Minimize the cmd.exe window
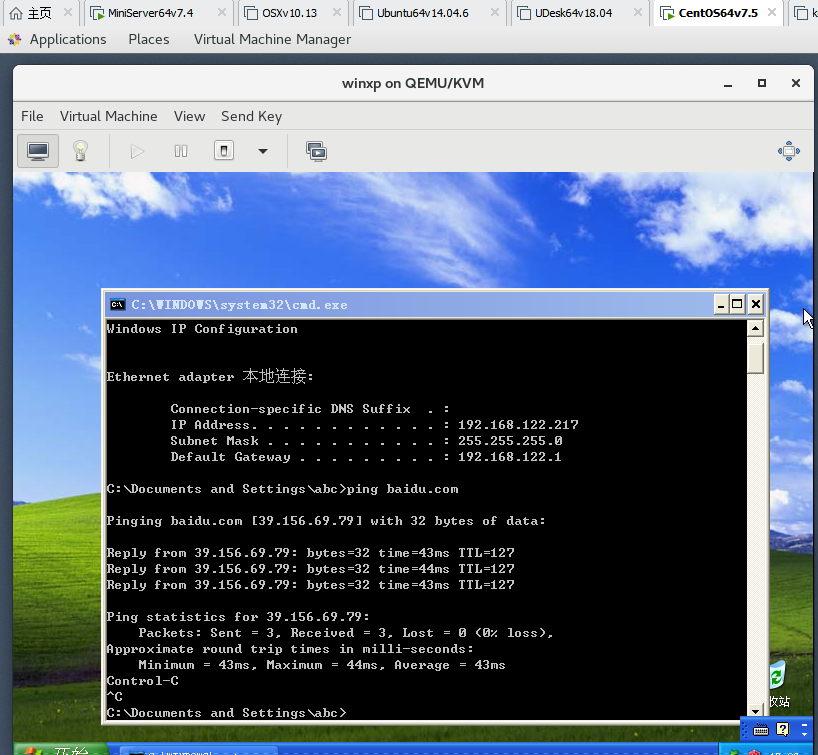Screen dimensions: 818x755 (x=720, y=304)
